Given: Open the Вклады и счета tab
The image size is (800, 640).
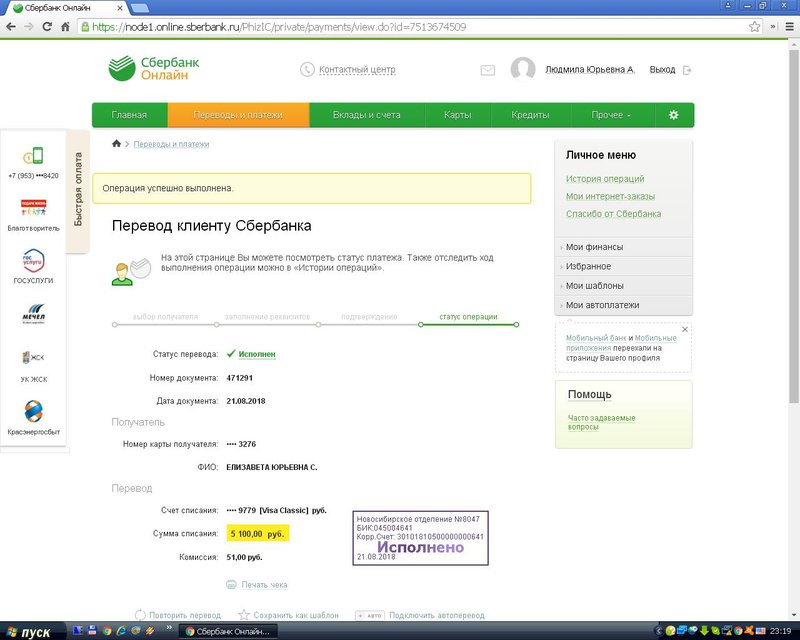Looking at the screenshot, I should (x=366, y=115).
